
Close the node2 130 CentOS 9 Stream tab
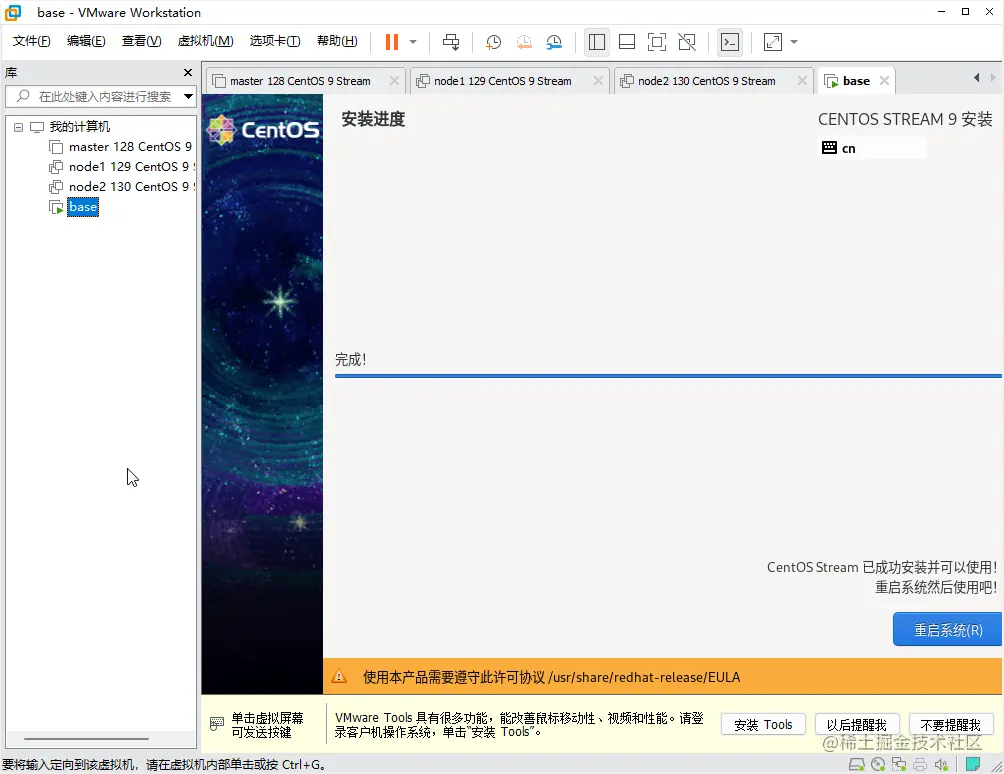802,81
